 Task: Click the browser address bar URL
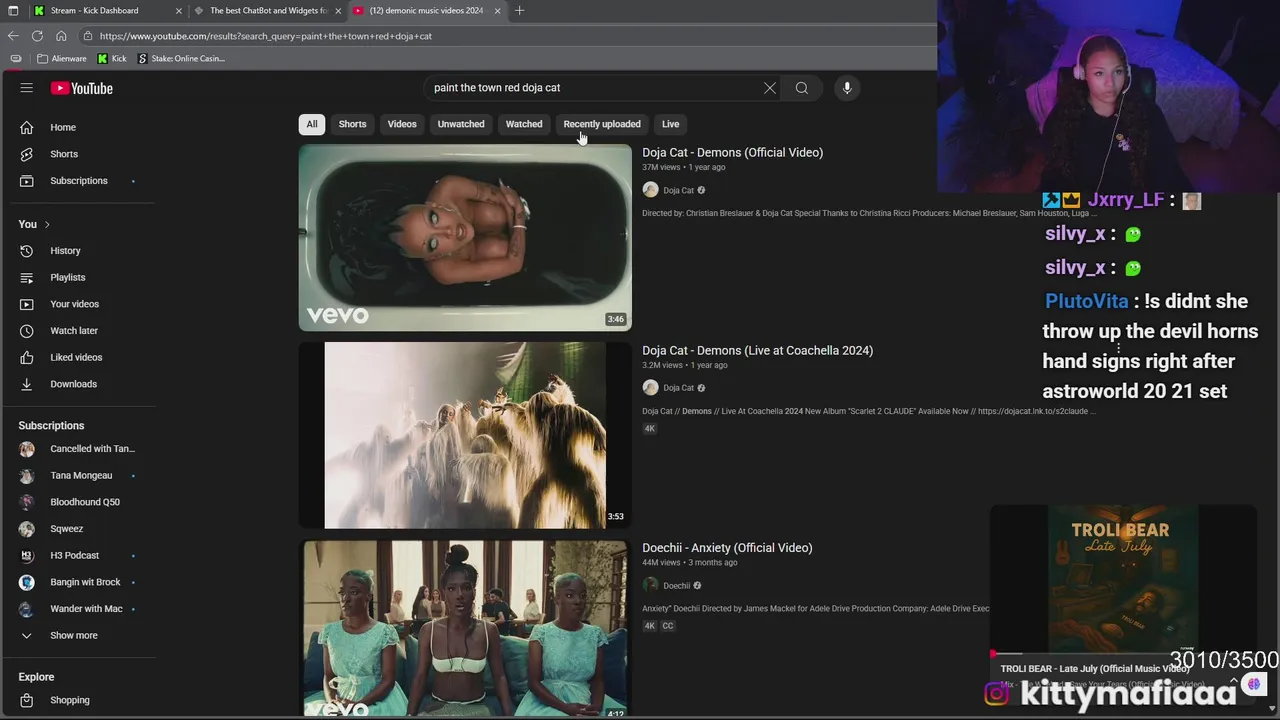[266, 36]
